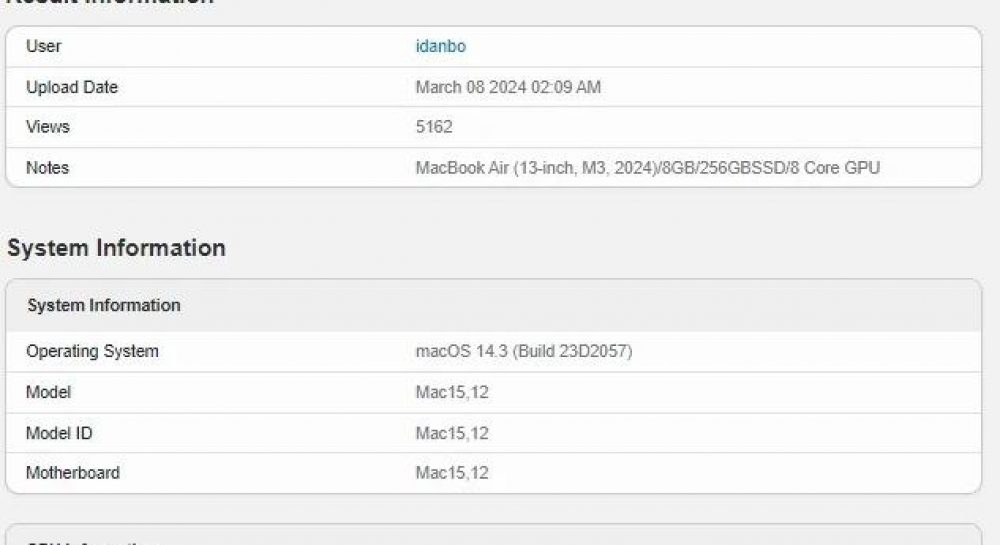Click the Motherboard row label

pyautogui.click(x=73, y=473)
